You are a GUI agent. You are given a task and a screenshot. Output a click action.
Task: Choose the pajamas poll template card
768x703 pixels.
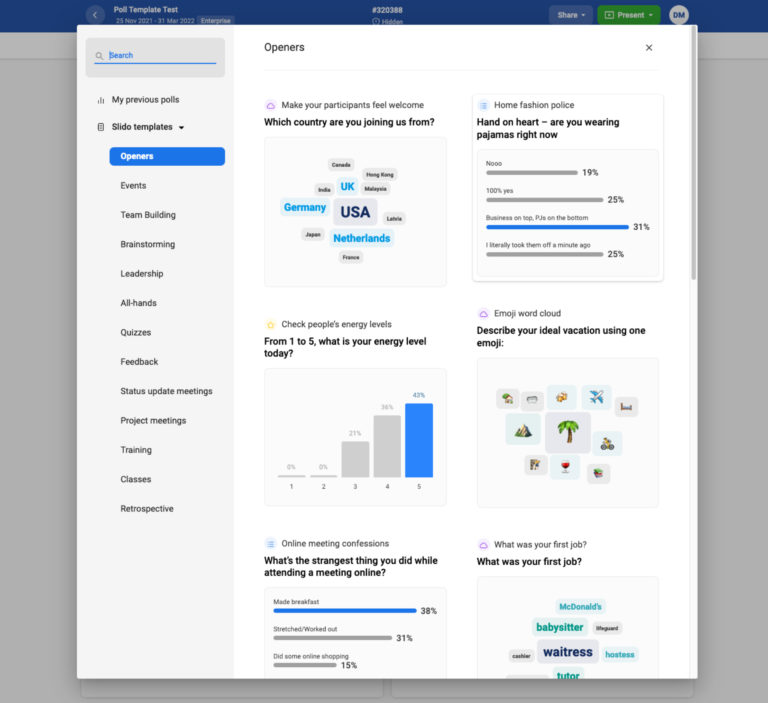click(567, 187)
